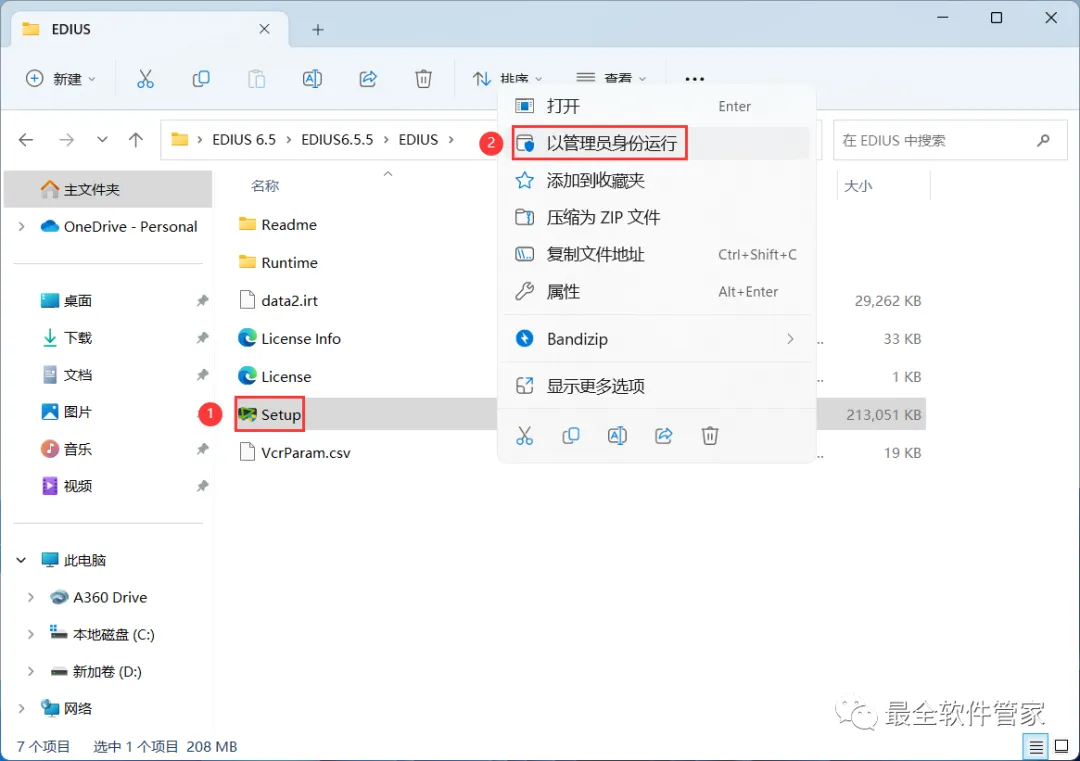Open the Bandizip submenu
This screenshot has width=1080, height=761.
point(657,339)
